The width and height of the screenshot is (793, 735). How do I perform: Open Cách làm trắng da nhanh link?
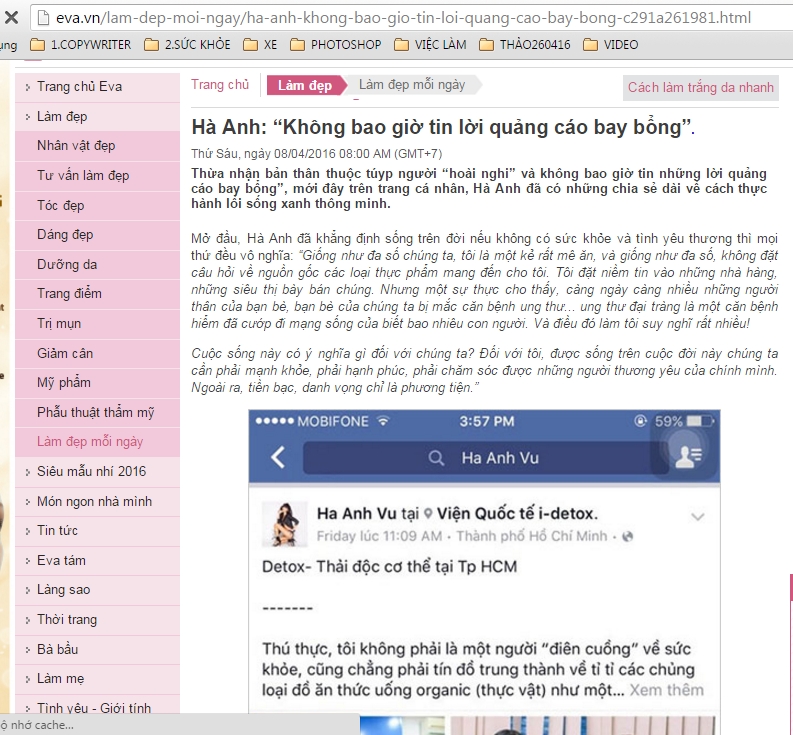point(700,88)
